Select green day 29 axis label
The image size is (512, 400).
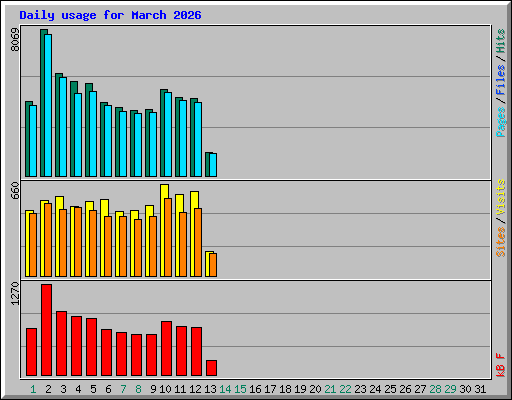pyautogui.click(x=450, y=389)
